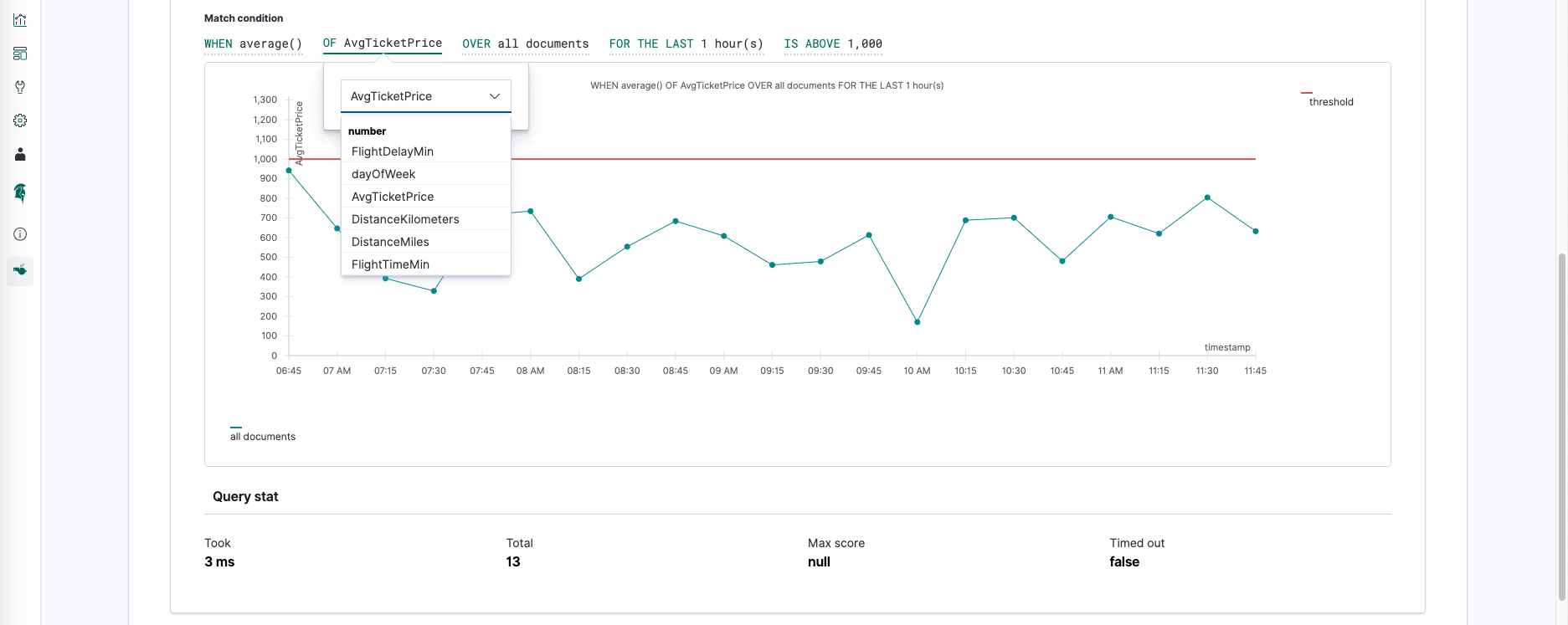Click the Max score value null

(819, 561)
